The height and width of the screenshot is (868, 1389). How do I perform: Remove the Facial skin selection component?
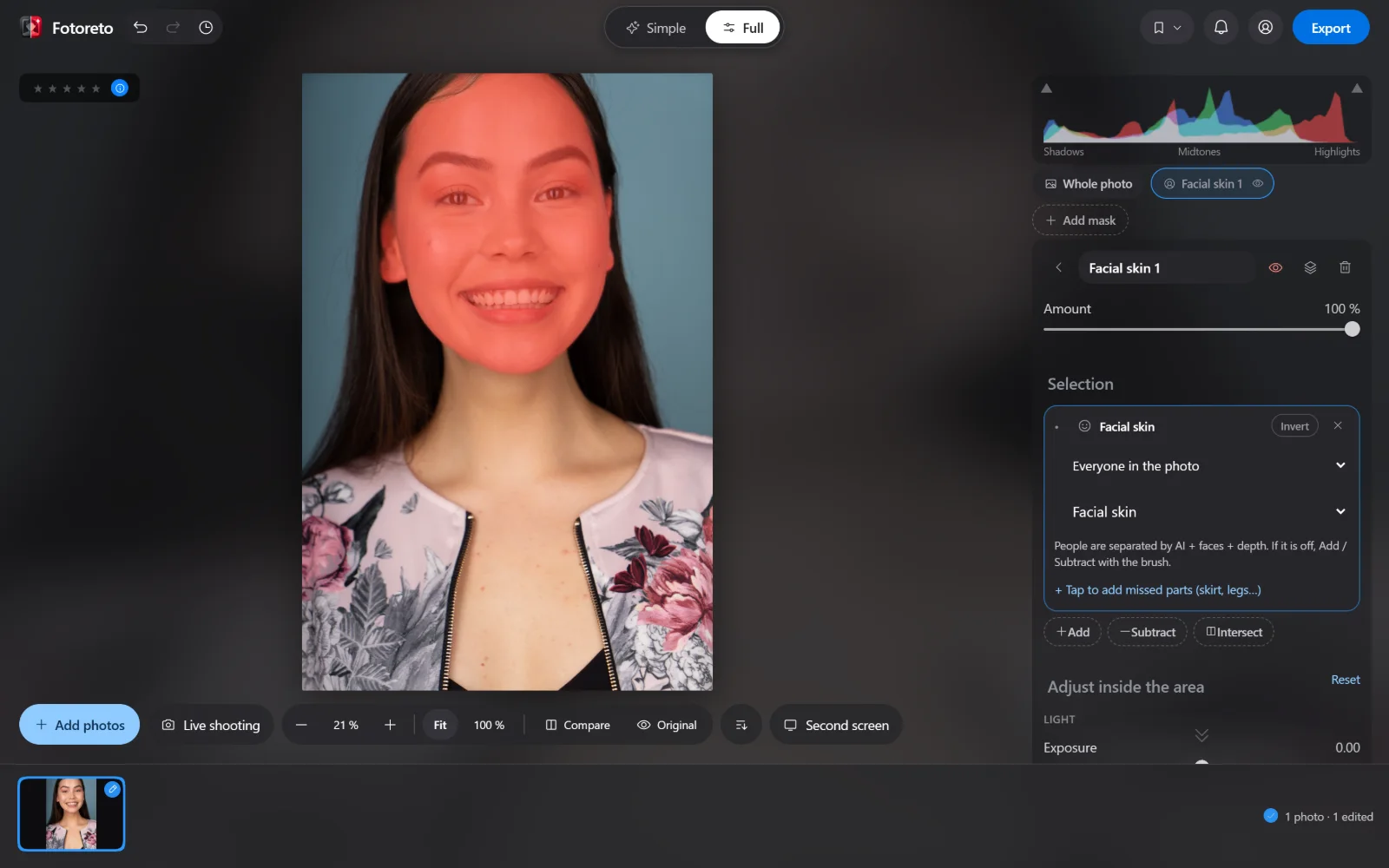(1338, 425)
